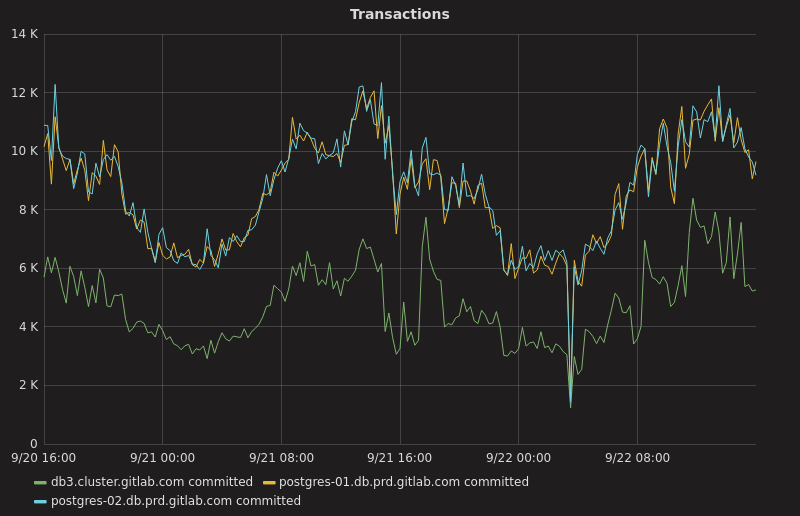Click the 9/20 16:00 time axis label
Screen dimensions: 800x516
43,458
